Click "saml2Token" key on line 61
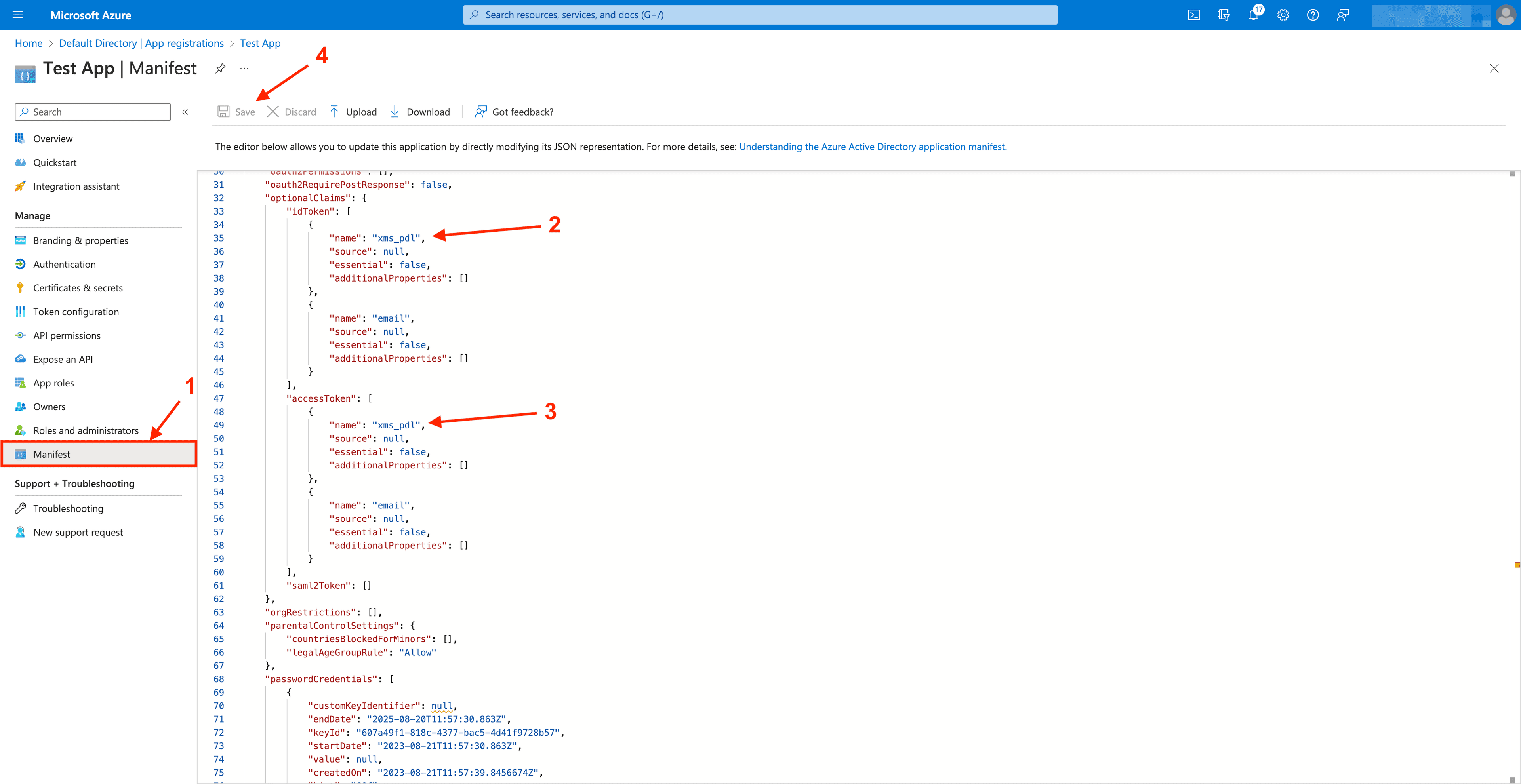 [319, 586]
